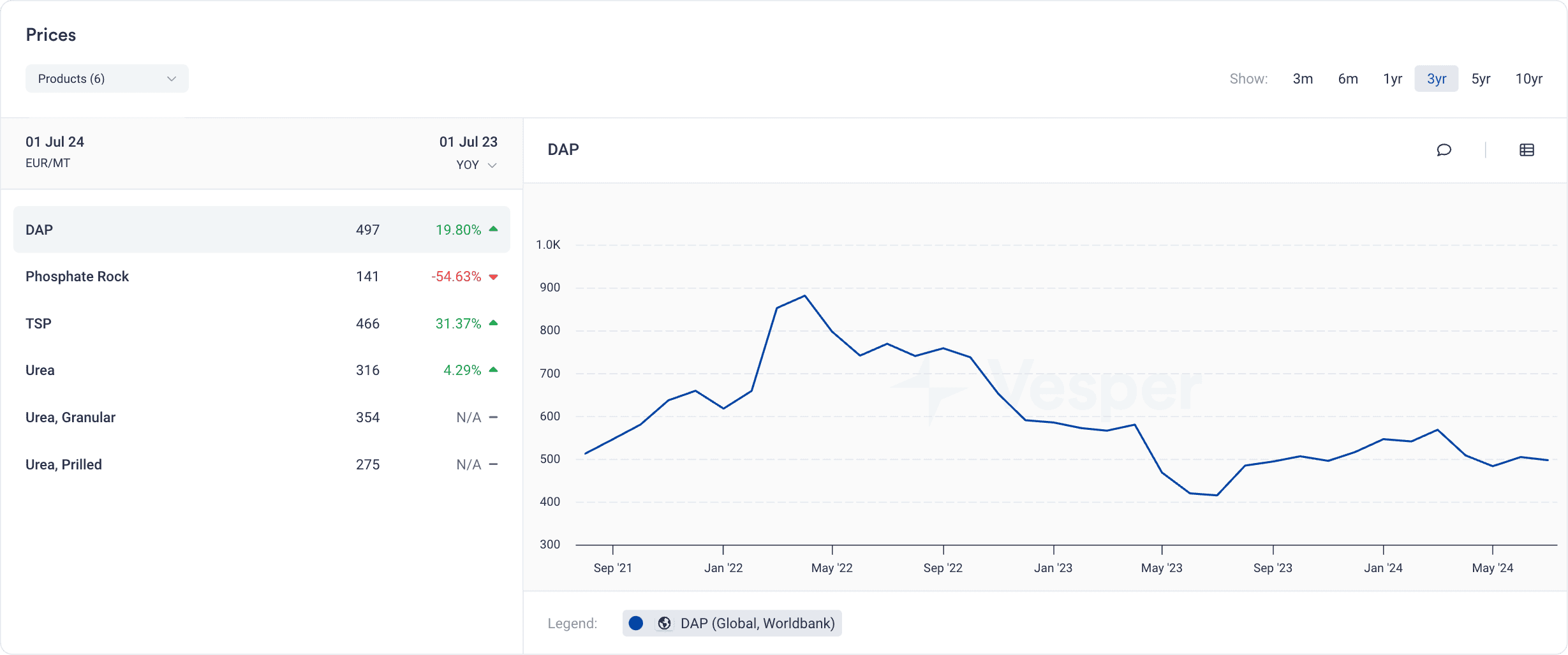Select the Urea, Granular row

tap(262, 417)
